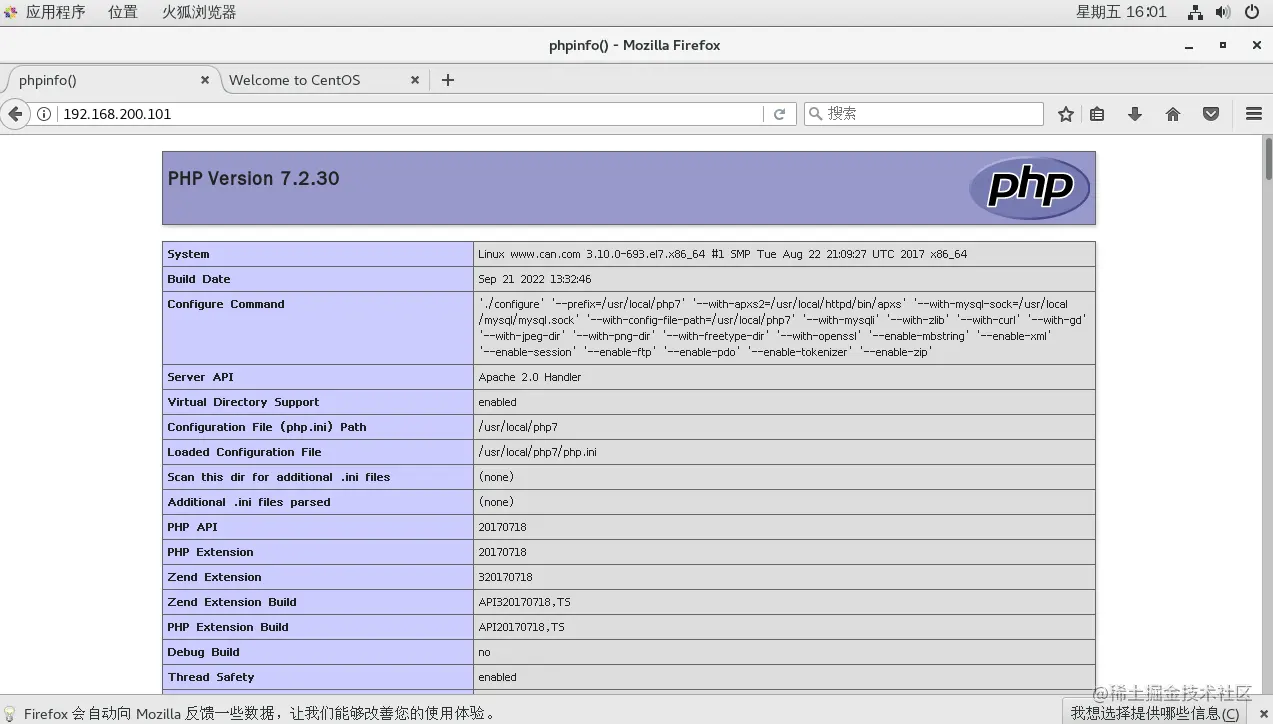Select Zend Extension Build label
Screen dimensions: 1273x724
point(232,602)
